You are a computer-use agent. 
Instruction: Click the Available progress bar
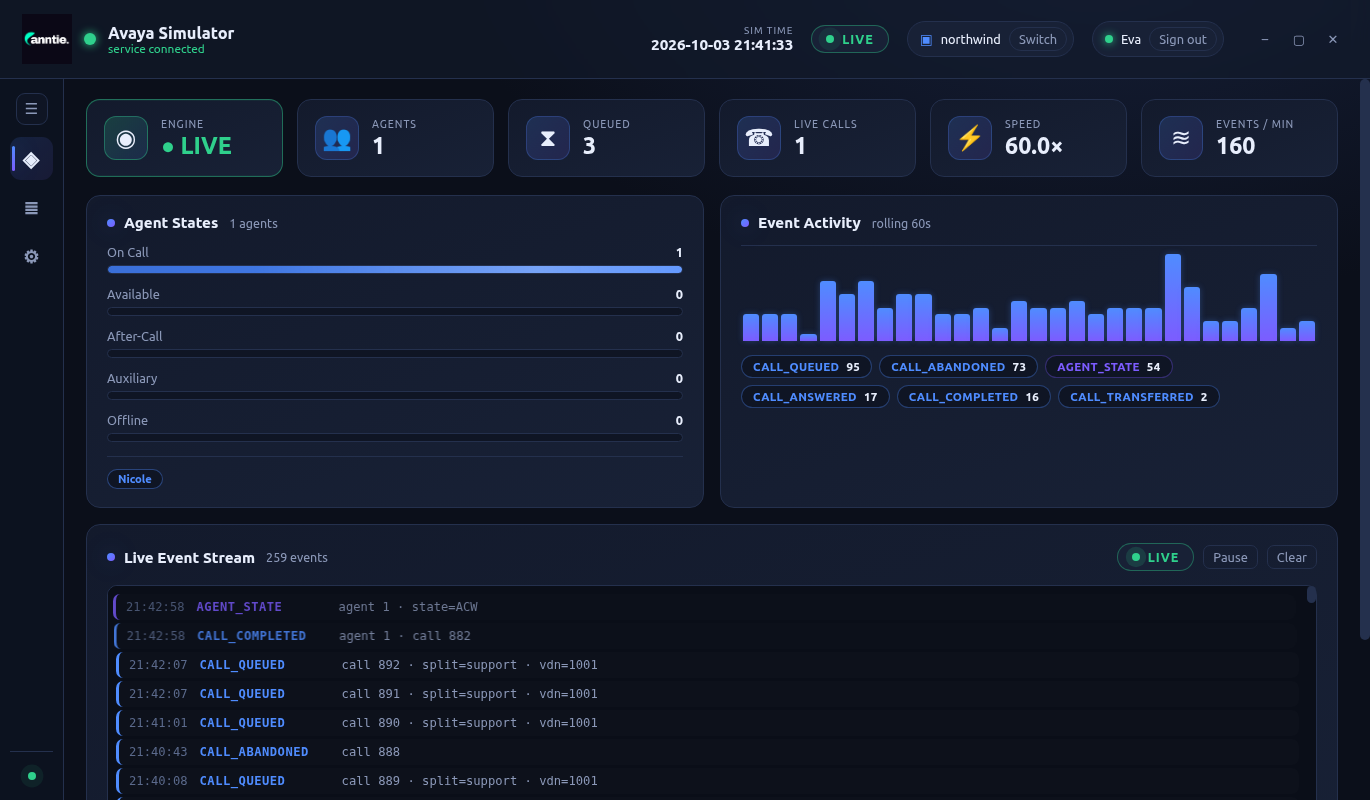395,311
